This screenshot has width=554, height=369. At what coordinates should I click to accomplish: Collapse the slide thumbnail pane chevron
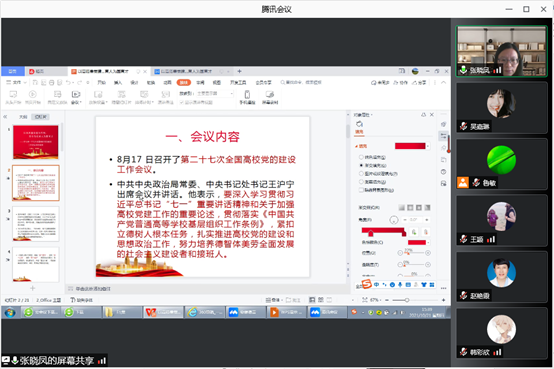(x=5, y=117)
